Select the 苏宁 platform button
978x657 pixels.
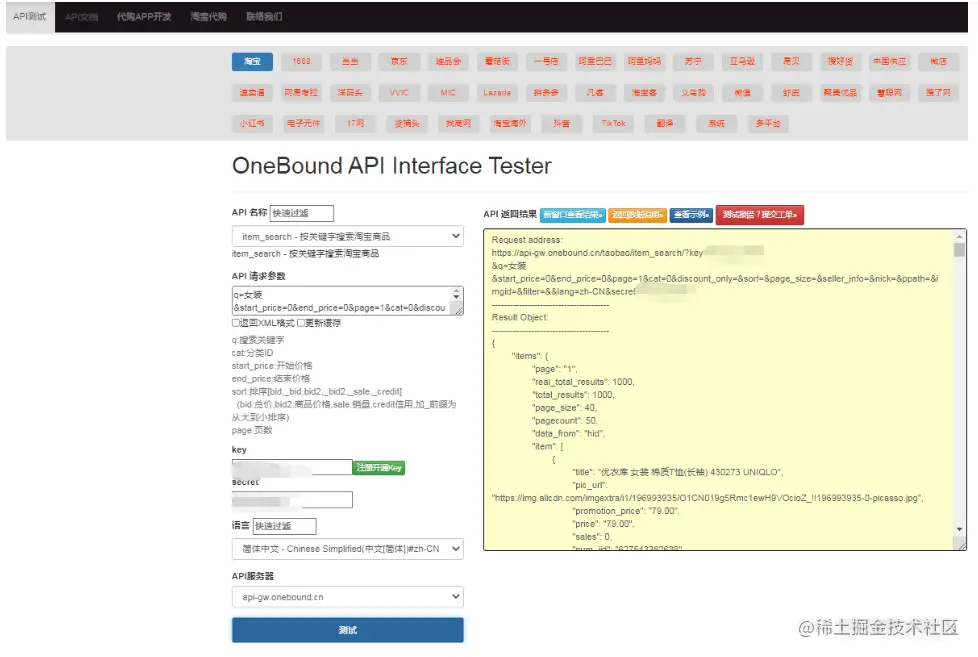[693, 61]
